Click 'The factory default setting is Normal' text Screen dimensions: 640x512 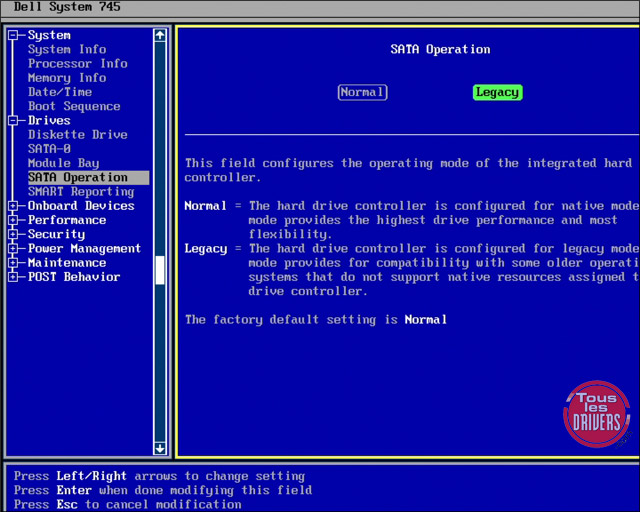tap(316, 320)
